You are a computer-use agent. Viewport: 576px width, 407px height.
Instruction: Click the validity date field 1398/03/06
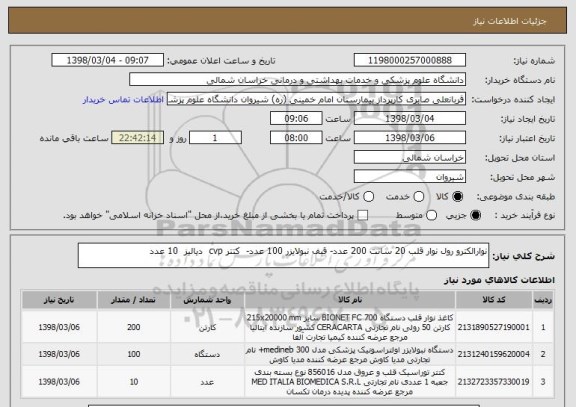click(410, 138)
